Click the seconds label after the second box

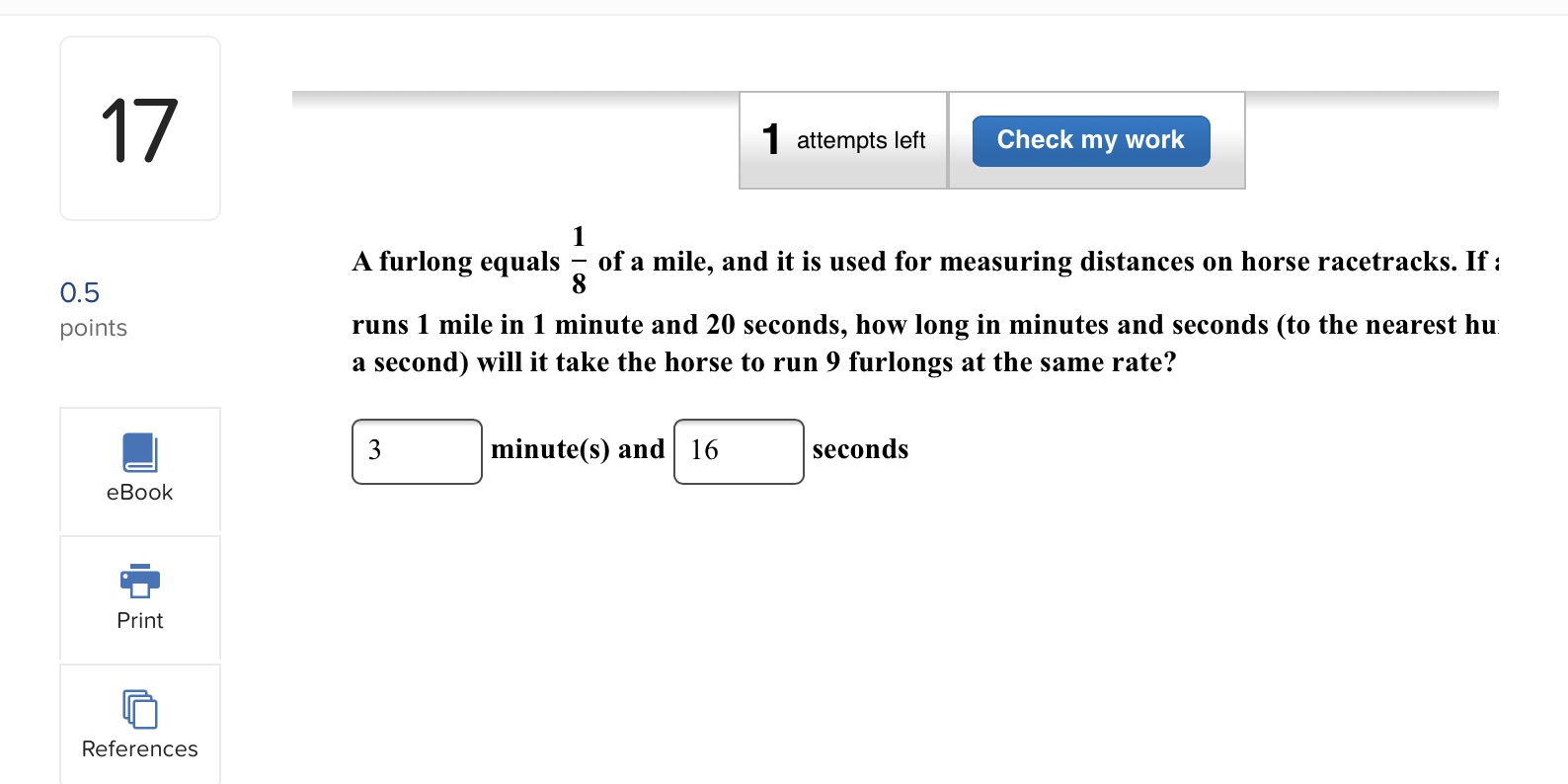[860, 449]
